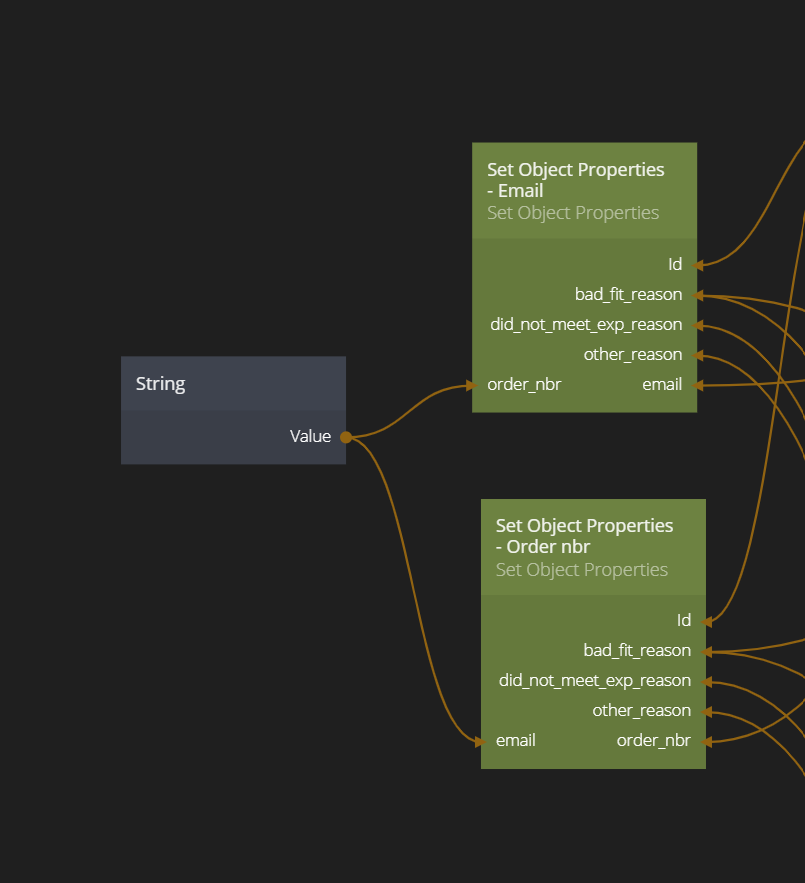Click order_nbr input label on Email node
Image resolution: width=805 pixels, height=883 pixels.
(x=524, y=385)
